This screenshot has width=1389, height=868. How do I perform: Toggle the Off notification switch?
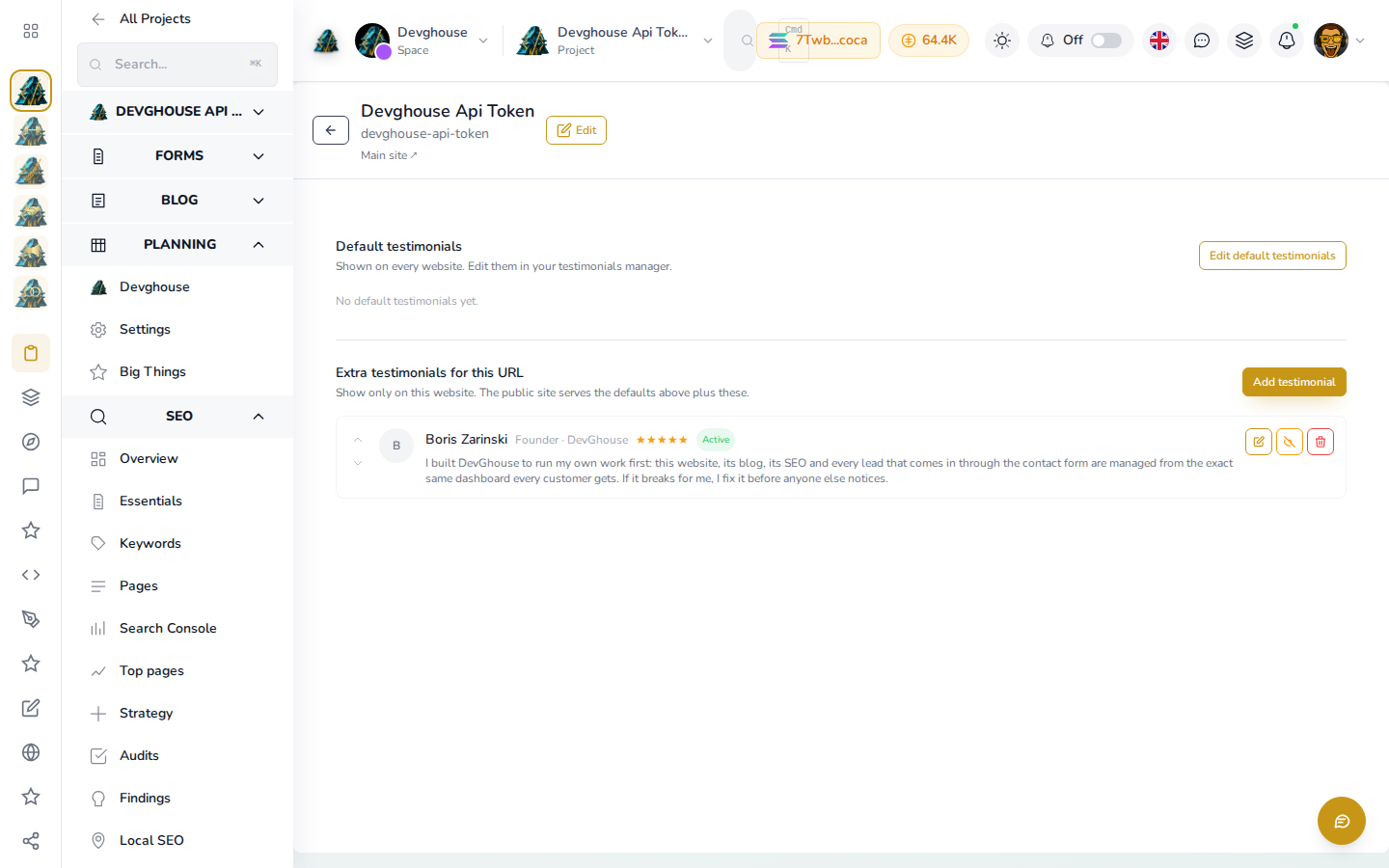pyautogui.click(x=1106, y=41)
